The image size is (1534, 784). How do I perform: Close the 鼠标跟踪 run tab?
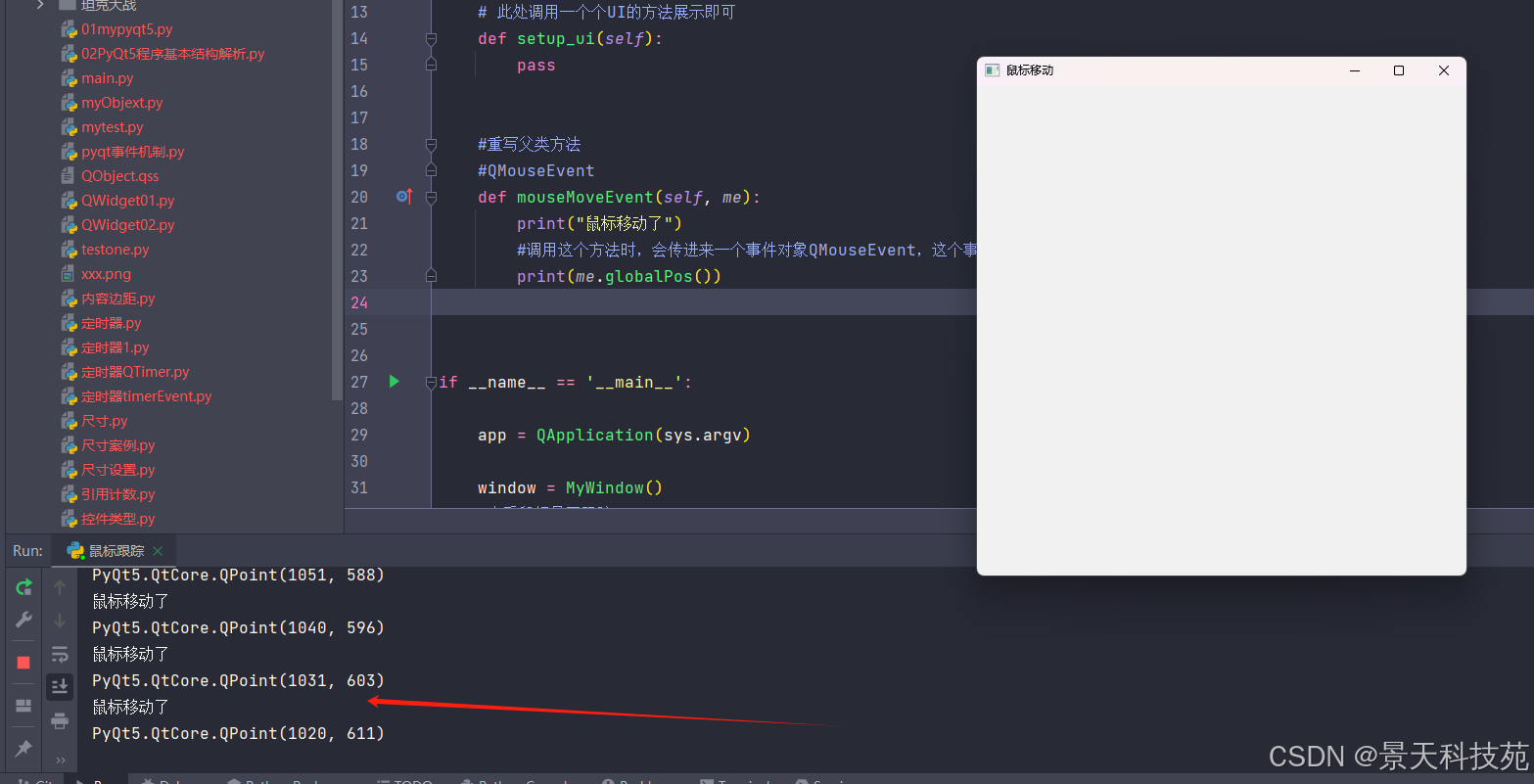pyautogui.click(x=158, y=551)
